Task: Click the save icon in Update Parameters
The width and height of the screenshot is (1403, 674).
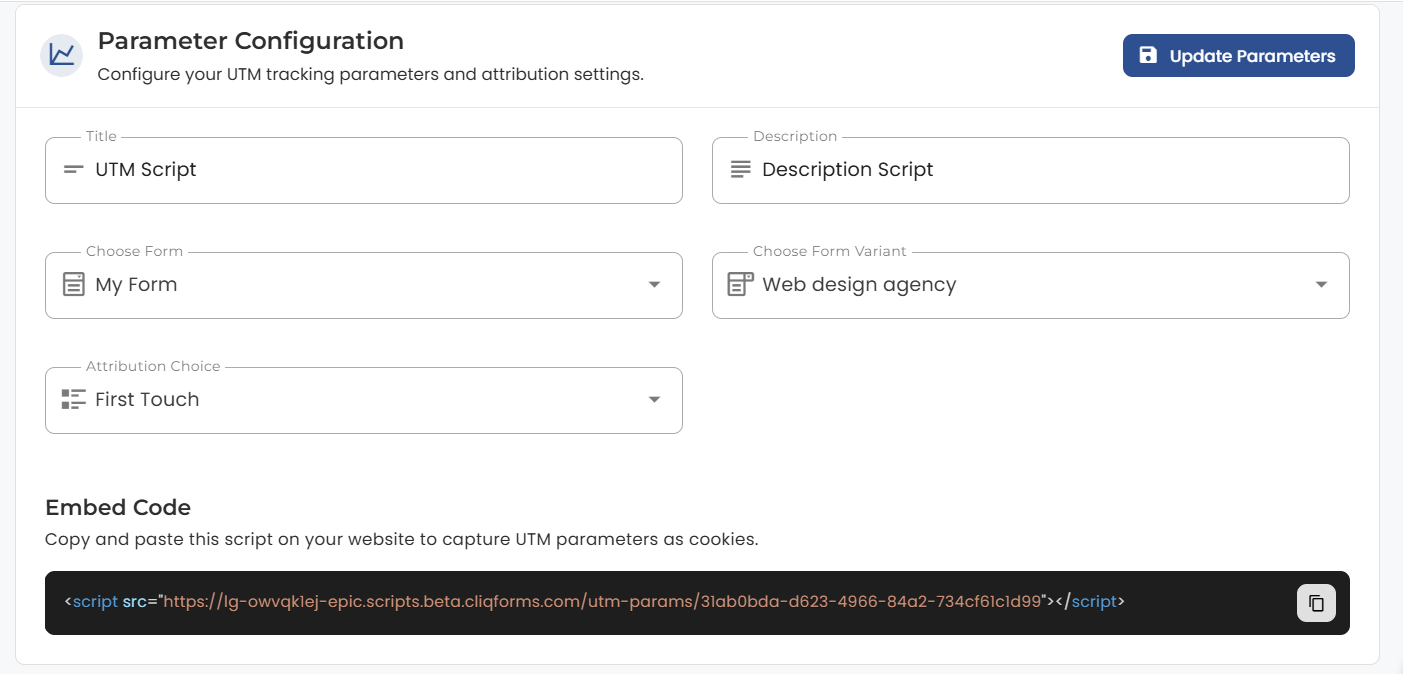Action: (1148, 56)
